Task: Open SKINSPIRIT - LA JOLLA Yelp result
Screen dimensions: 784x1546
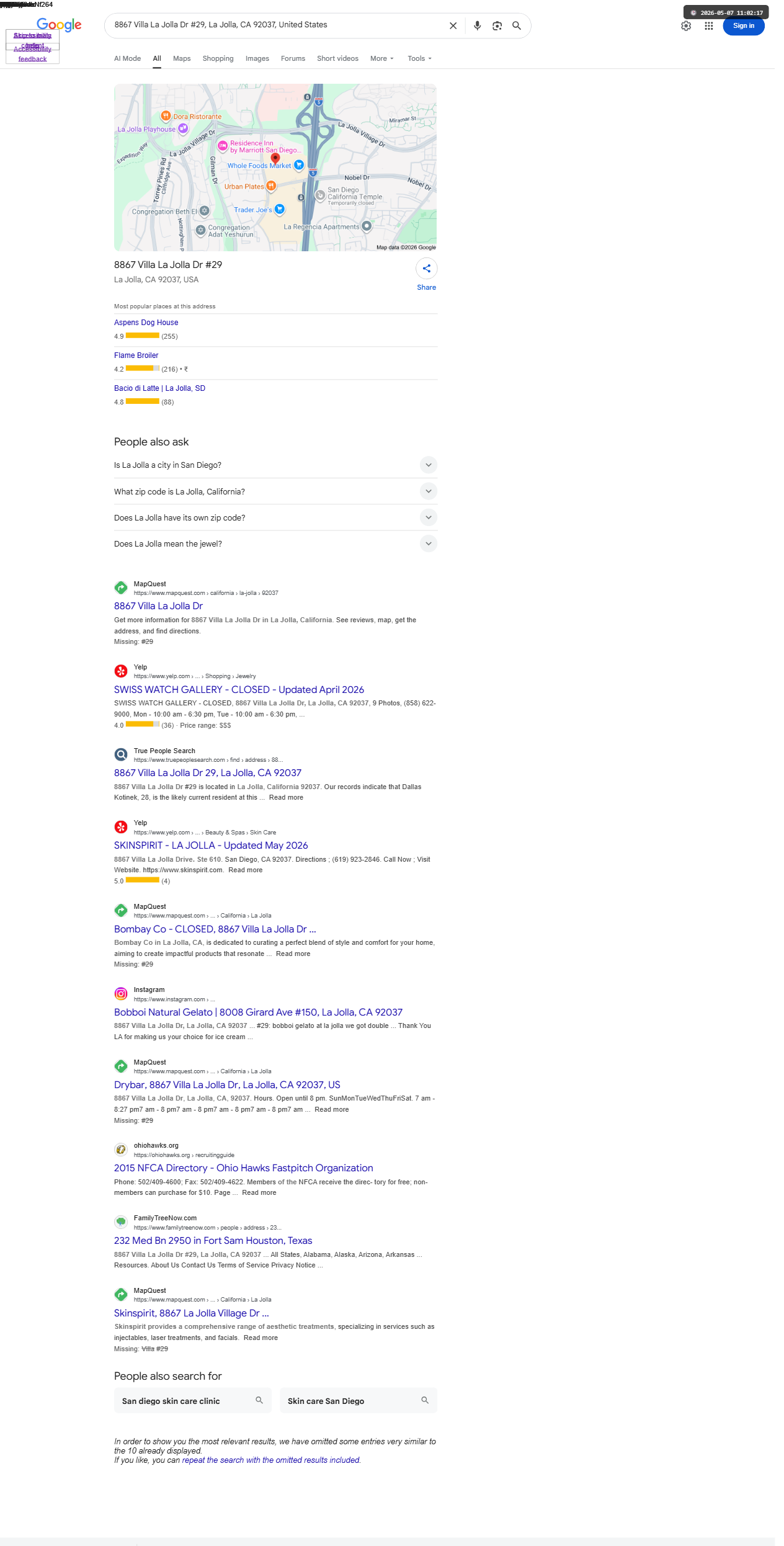Action: click(211, 846)
